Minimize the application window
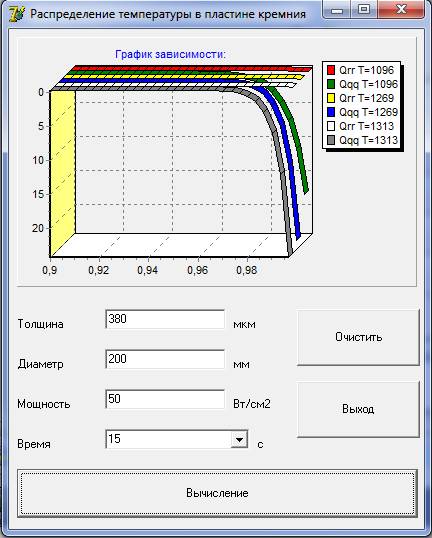The height and width of the screenshot is (538, 432). (337, 9)
